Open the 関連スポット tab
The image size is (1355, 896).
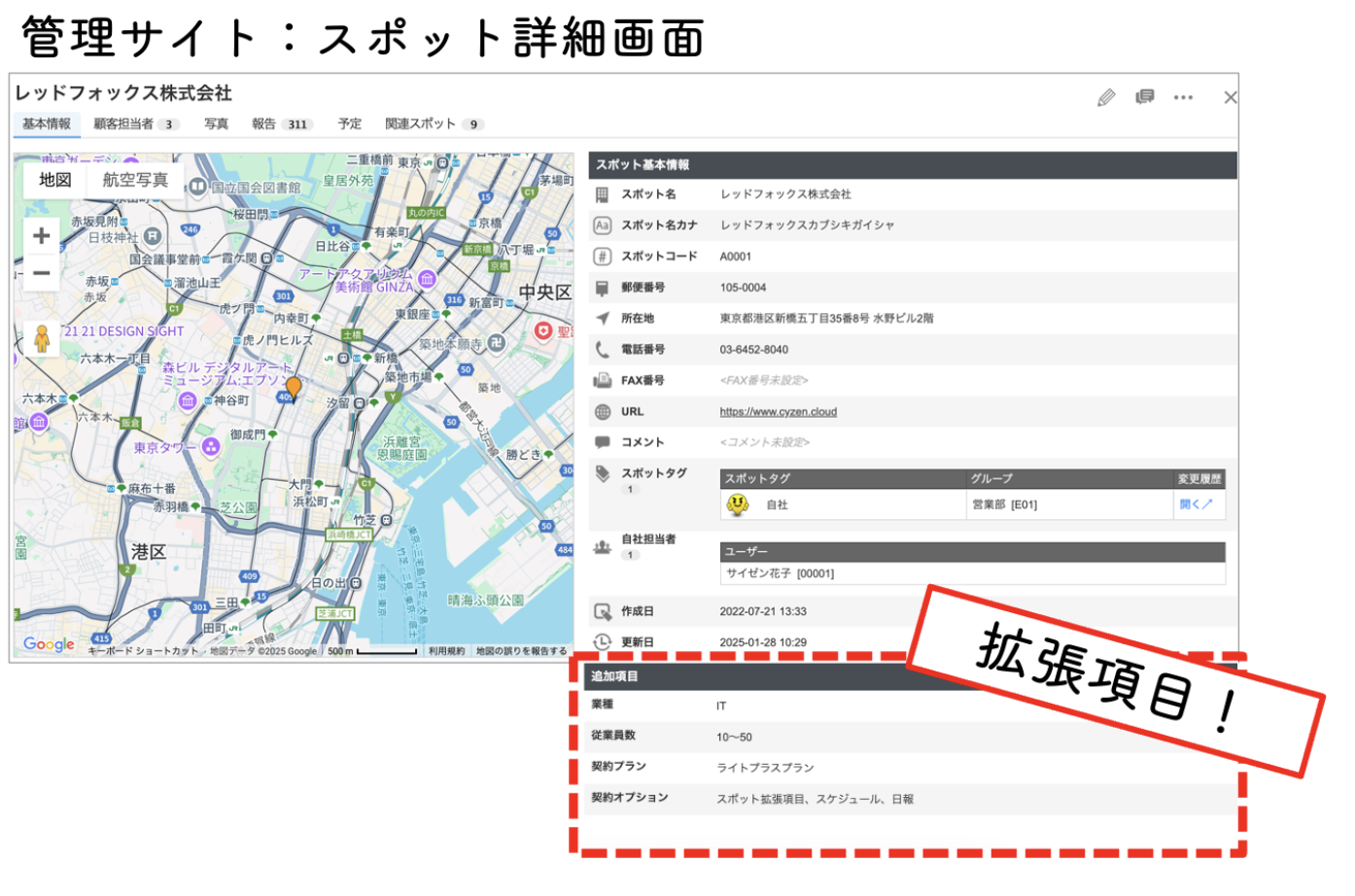434,124
